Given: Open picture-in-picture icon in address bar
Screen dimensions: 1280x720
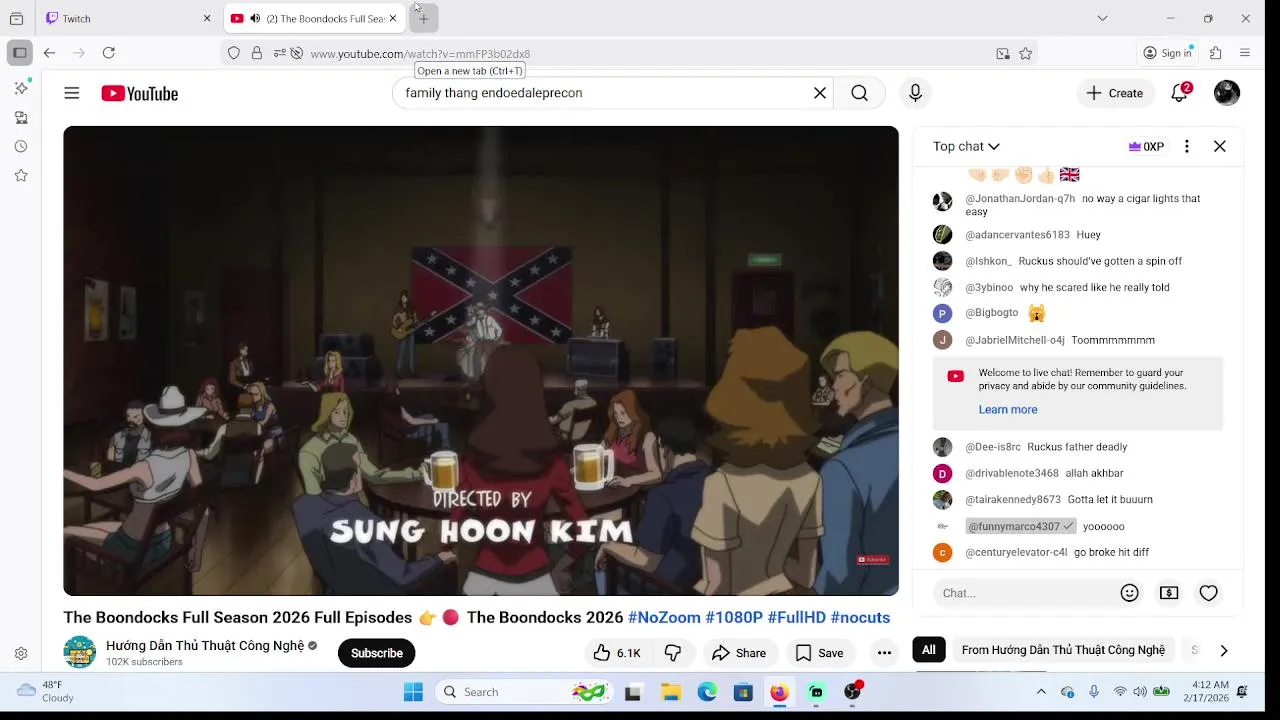Looking at the screenshot, I should 1003,54.
